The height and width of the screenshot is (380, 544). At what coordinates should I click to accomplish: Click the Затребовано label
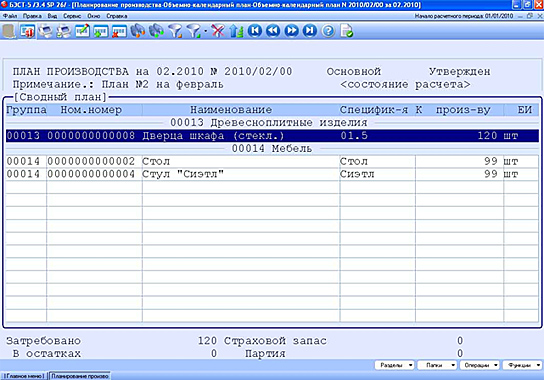43,341
